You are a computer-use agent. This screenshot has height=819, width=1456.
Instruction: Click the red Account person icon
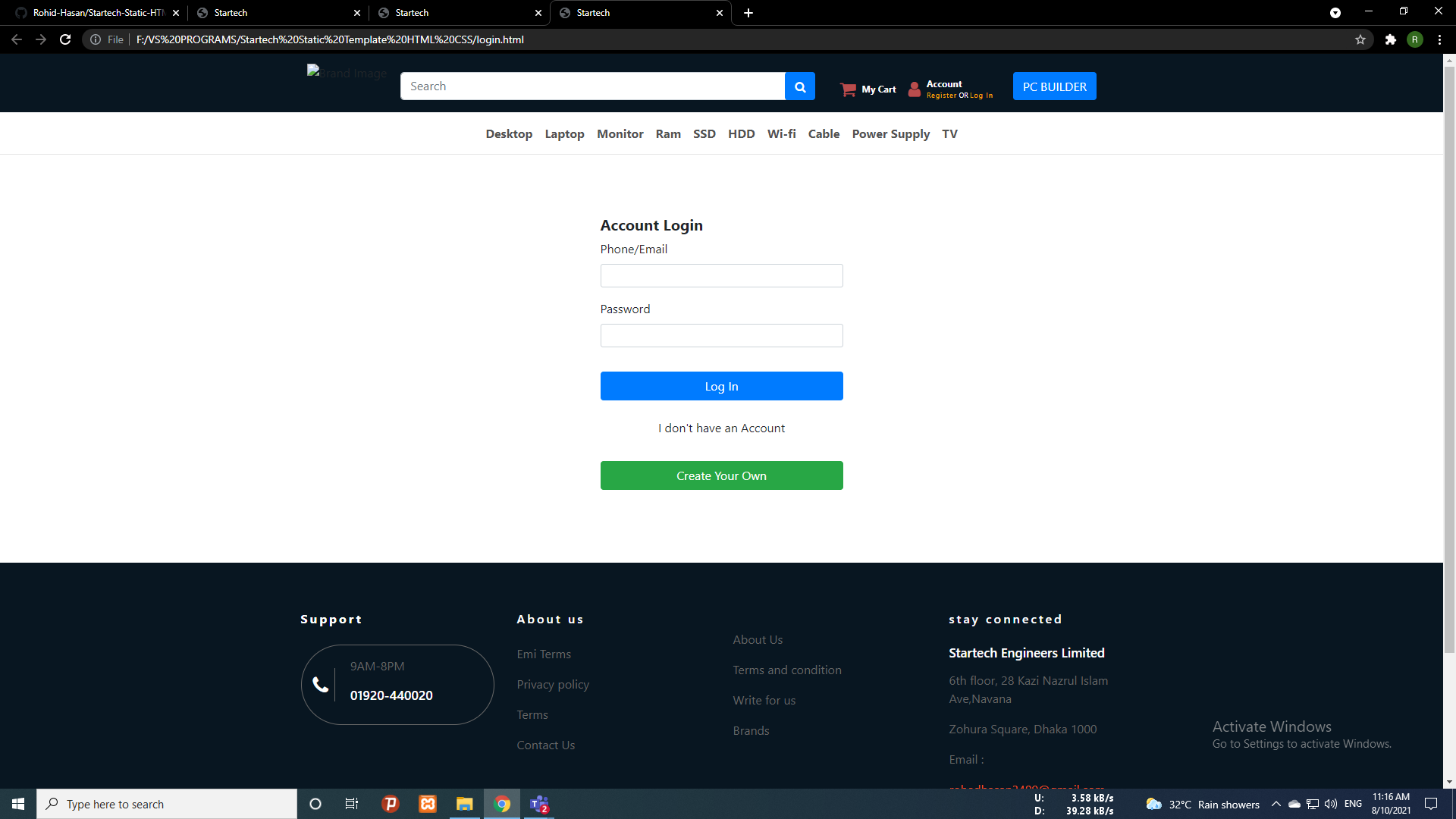click(x=914, y=89)
